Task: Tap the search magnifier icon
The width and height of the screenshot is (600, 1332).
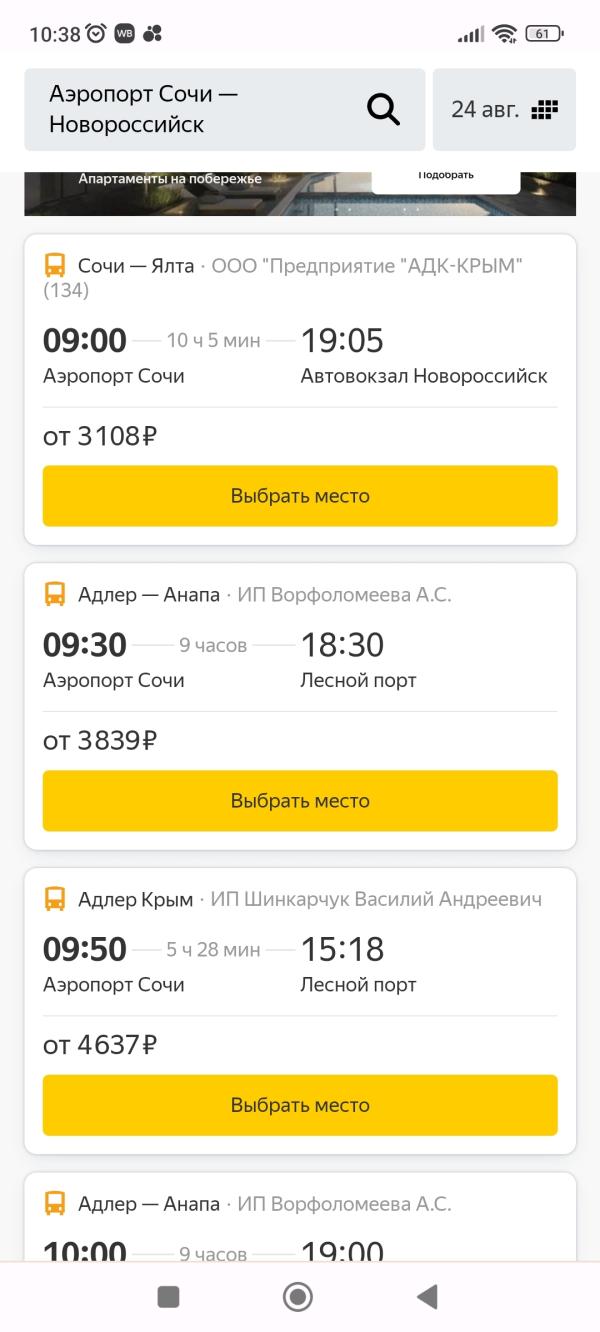Action: pos(383,109)
